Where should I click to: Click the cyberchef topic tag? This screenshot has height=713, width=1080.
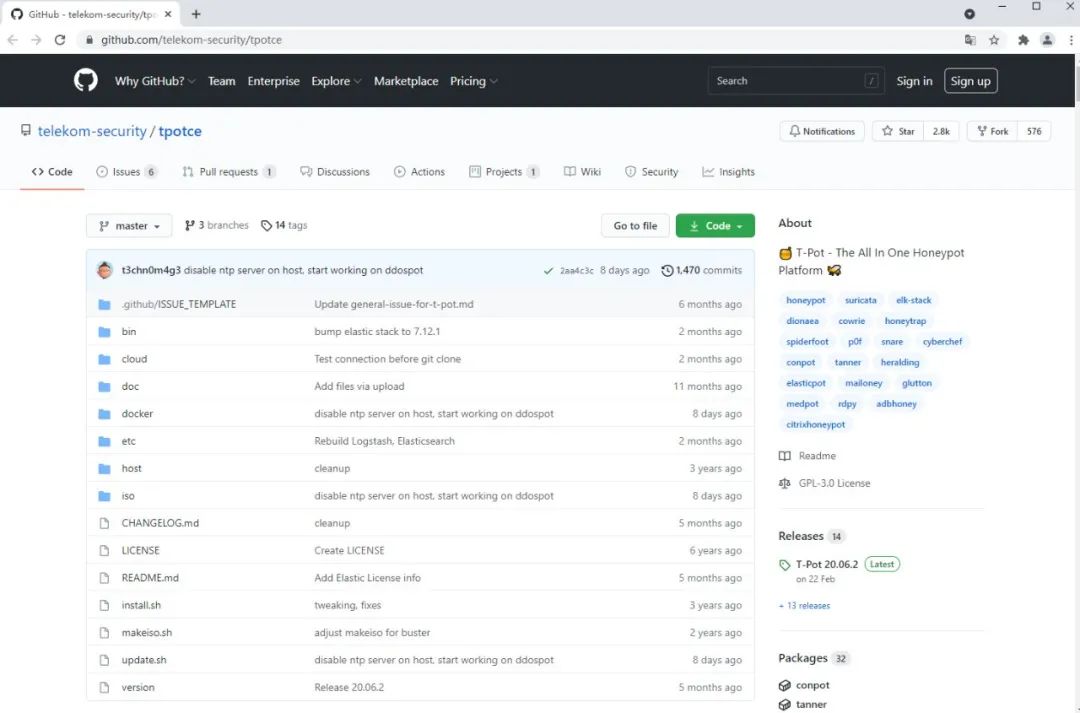click(x=942, y=342)
